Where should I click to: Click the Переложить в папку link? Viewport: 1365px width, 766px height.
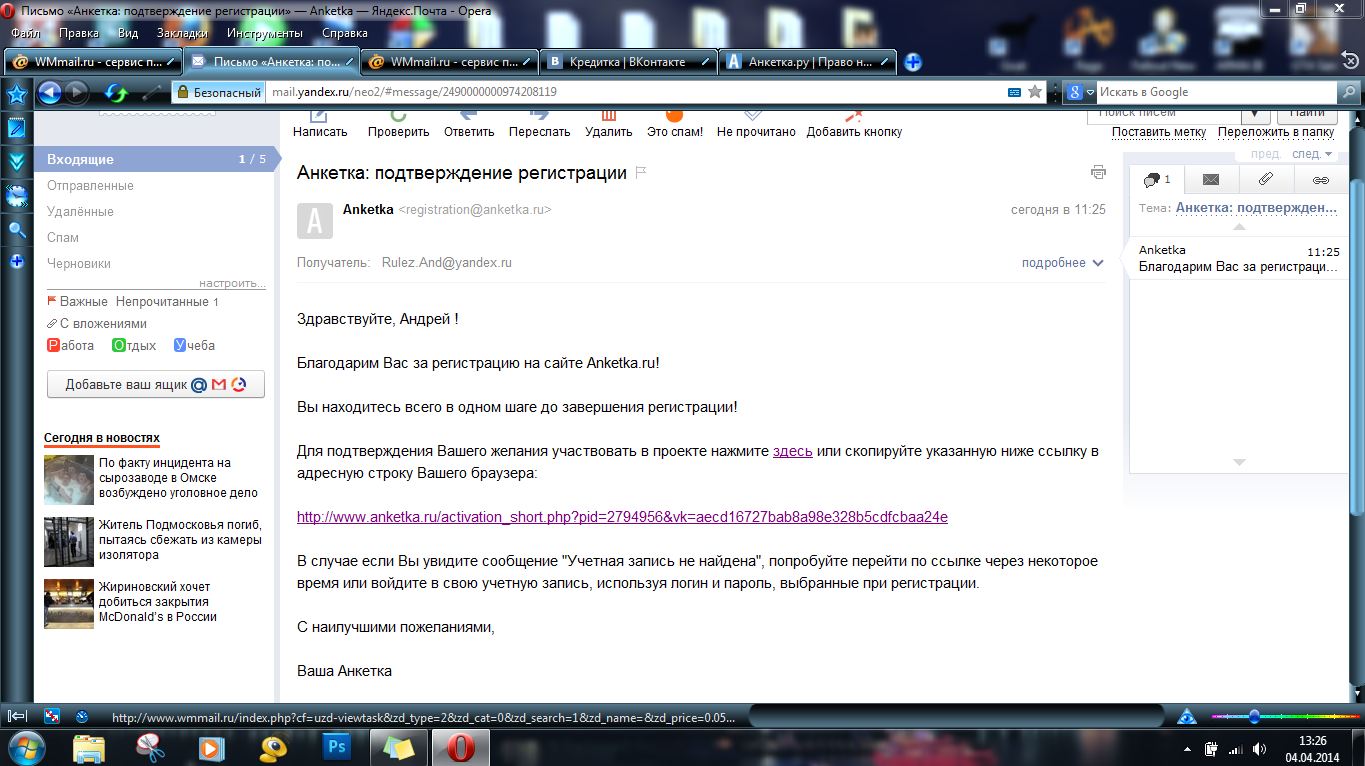tap(1276, 132)
